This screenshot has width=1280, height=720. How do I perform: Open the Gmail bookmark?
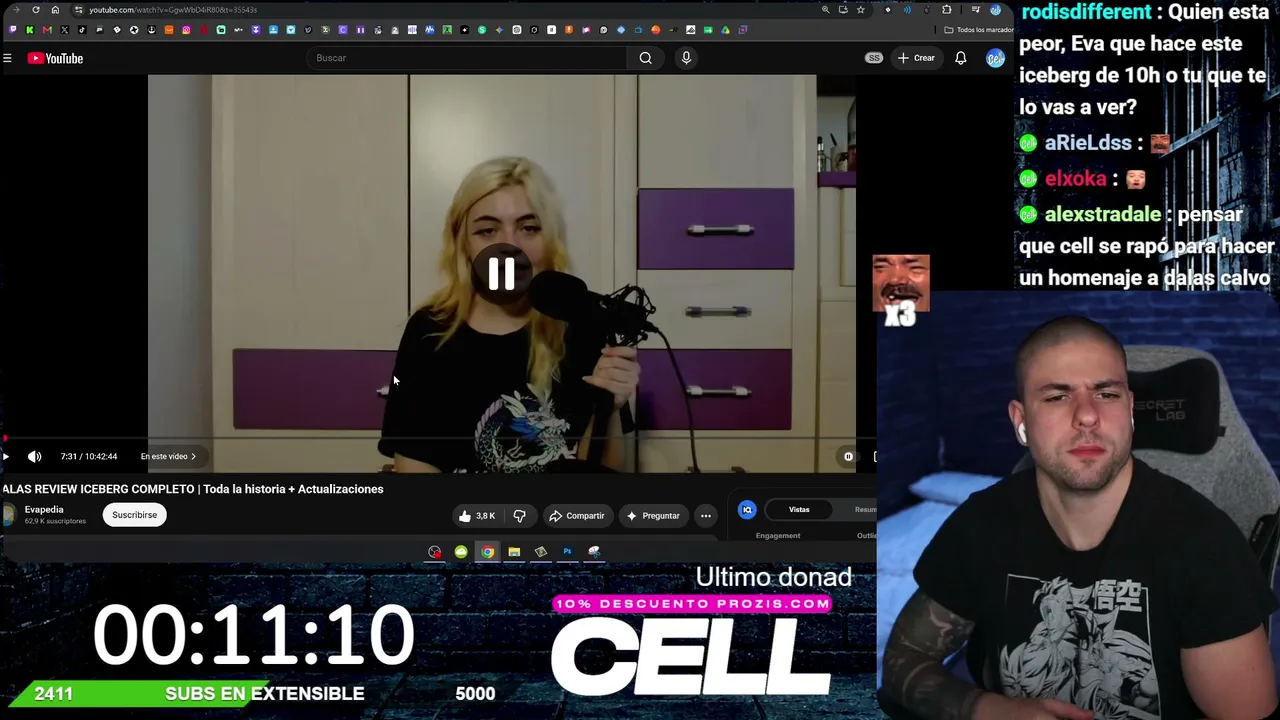pos(47,30)
